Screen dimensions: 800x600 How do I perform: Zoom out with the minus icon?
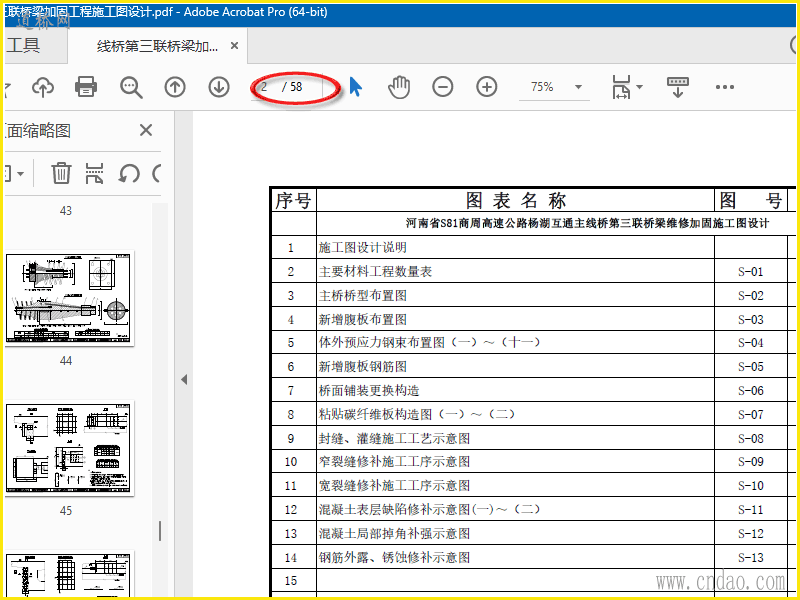pos(442,87)
